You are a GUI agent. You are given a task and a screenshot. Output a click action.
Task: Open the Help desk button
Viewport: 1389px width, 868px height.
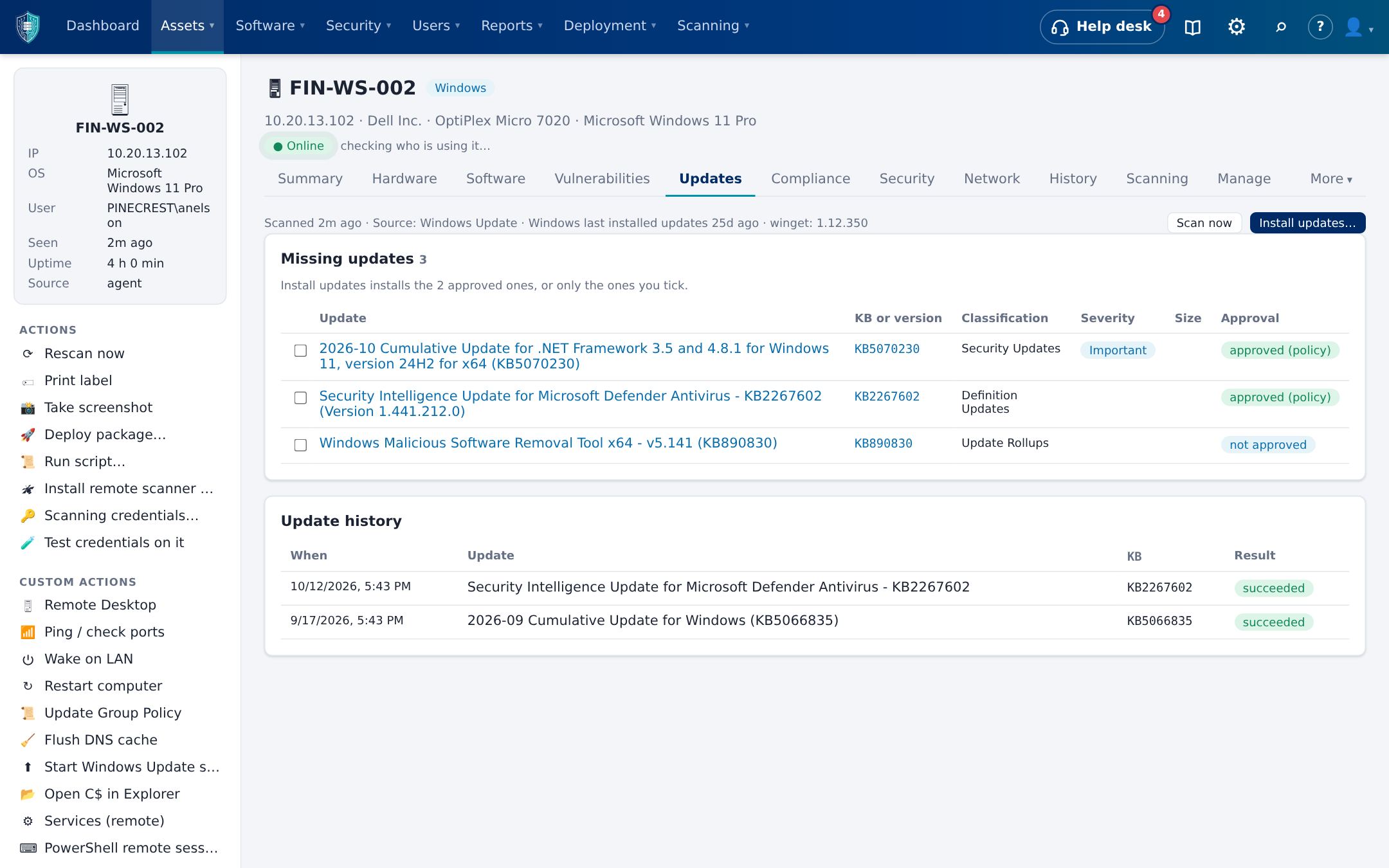(x=1102, y=27)
